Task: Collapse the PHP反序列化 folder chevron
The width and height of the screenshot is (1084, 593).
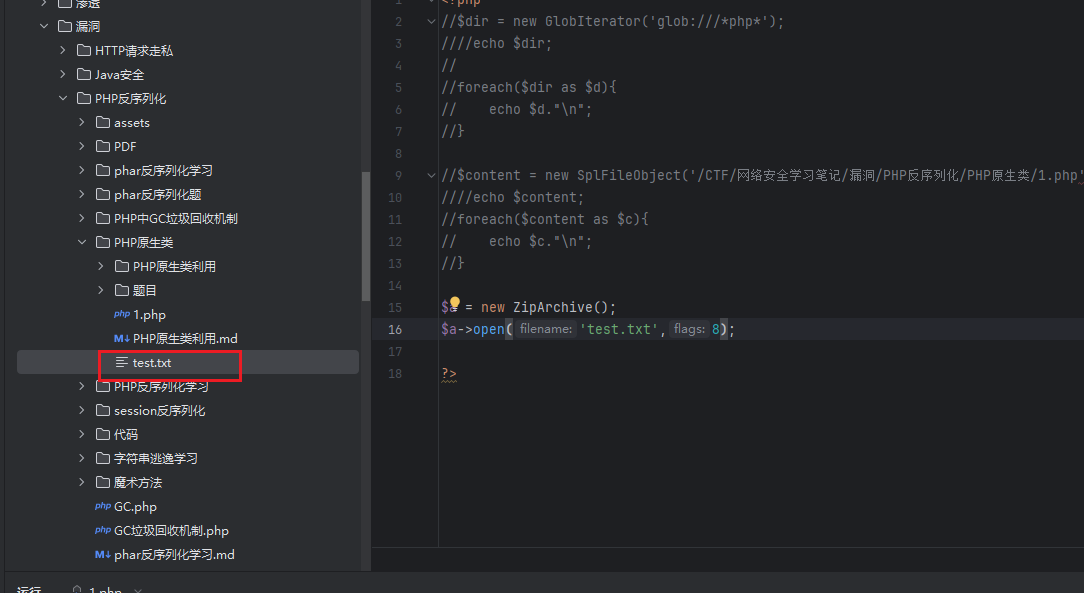Action: click(x=63, y=99)
